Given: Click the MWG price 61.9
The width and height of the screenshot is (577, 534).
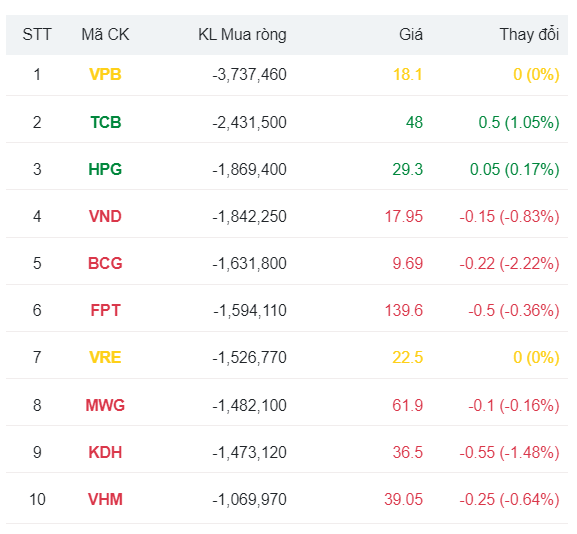Looking at the screenshot, I should coord(408,405).
